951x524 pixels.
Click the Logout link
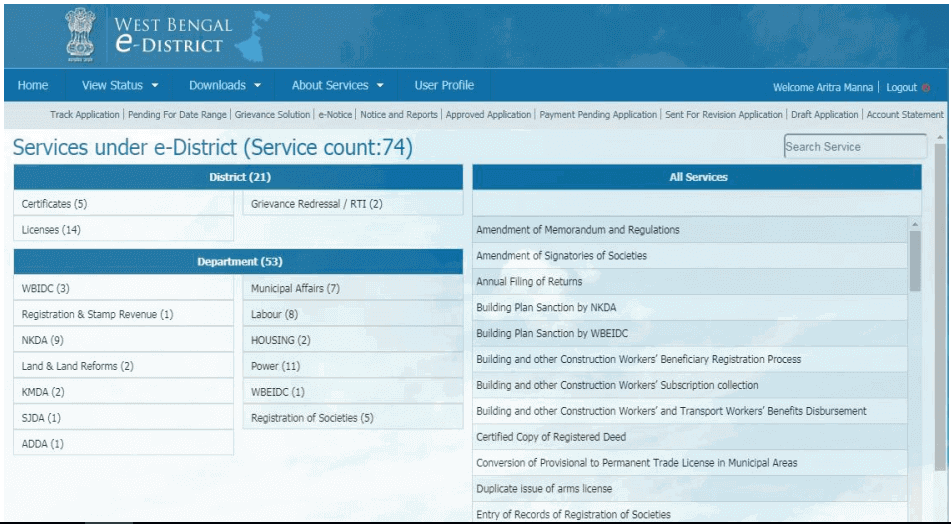tap(901, 87)
